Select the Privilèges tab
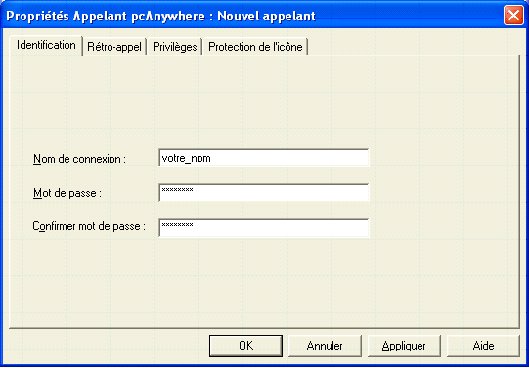 175,47
